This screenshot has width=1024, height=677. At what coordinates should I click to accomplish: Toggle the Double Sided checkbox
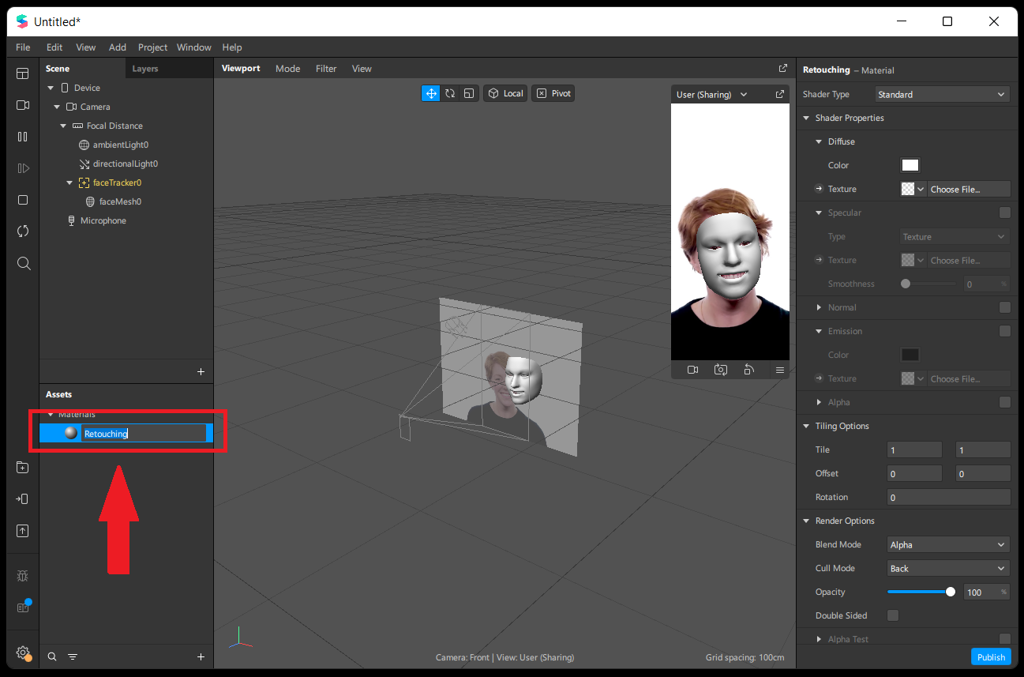tap(893, 616)
